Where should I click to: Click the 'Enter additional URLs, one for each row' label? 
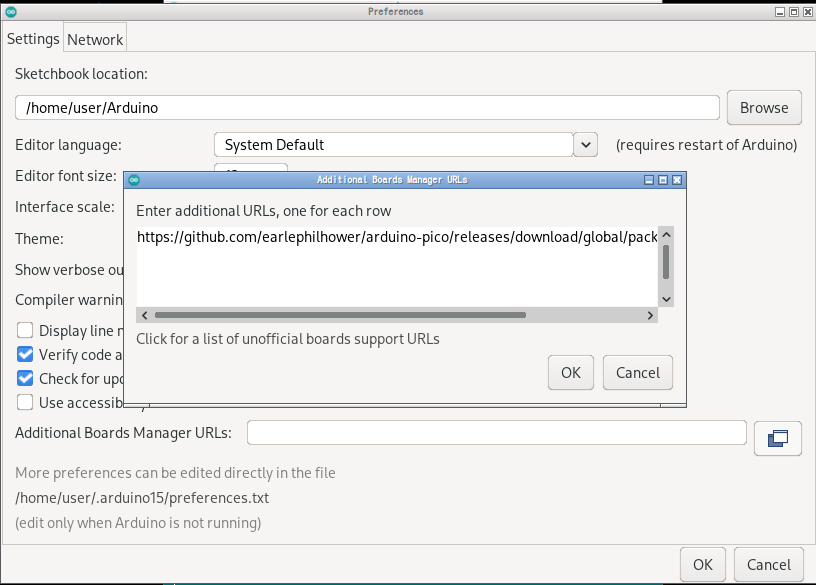(x=263, y=211)
